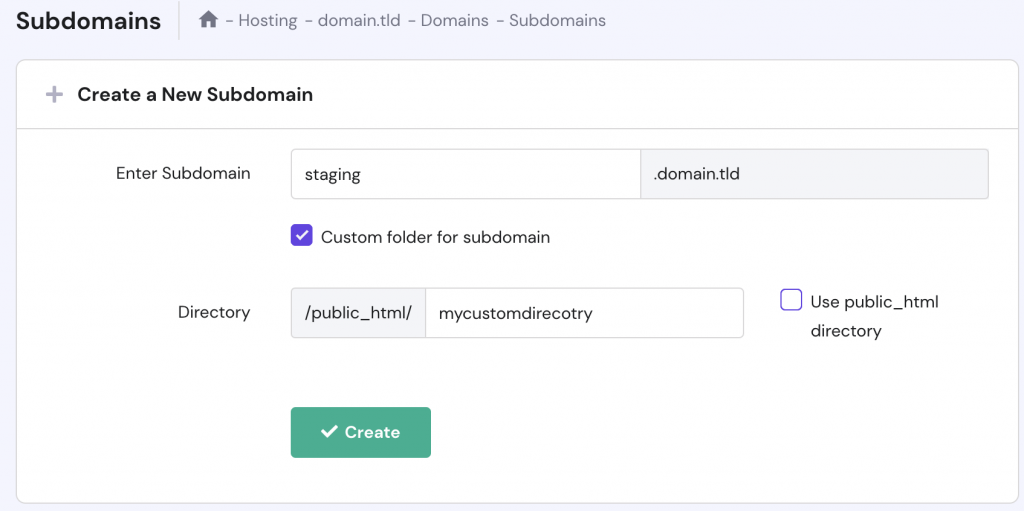Image resolution: width=1024 pixels, height=511 pixels.
Task: Open the Hosting breadcrumb link
Action: [x=267, y=20]
